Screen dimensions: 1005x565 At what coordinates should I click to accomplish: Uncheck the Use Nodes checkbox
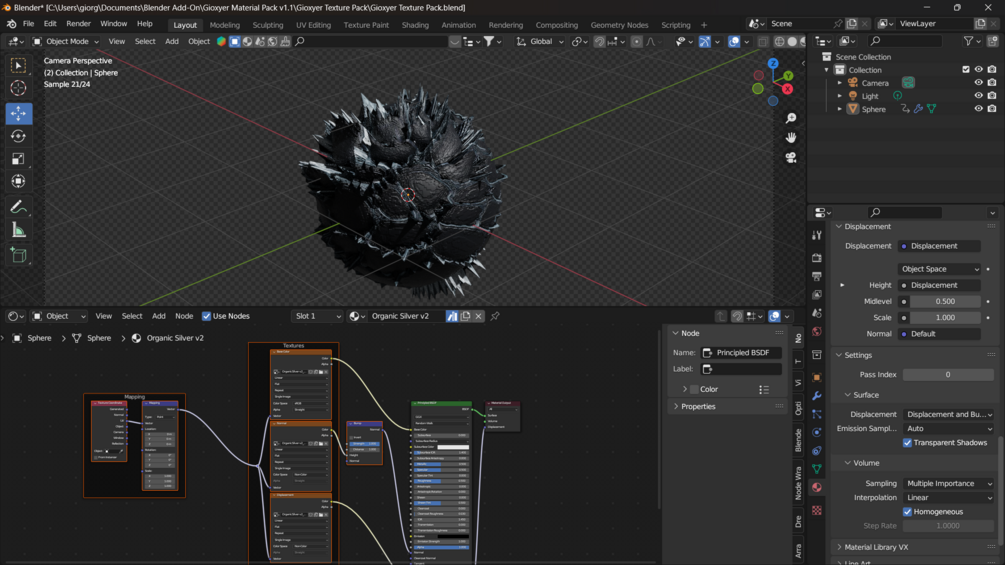pos(207,316)
